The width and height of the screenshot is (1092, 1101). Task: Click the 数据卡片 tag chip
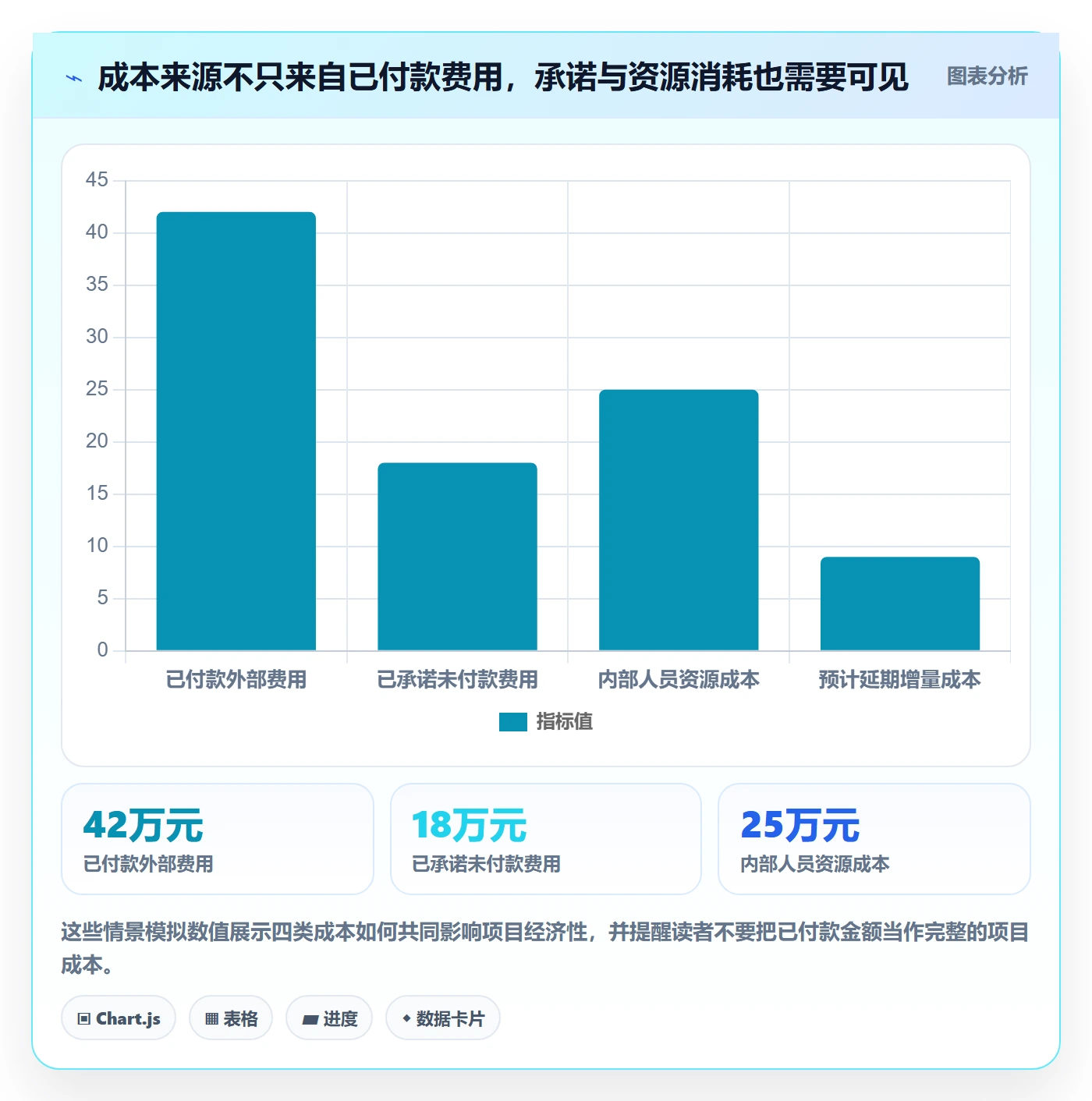tap(443, 1018)
